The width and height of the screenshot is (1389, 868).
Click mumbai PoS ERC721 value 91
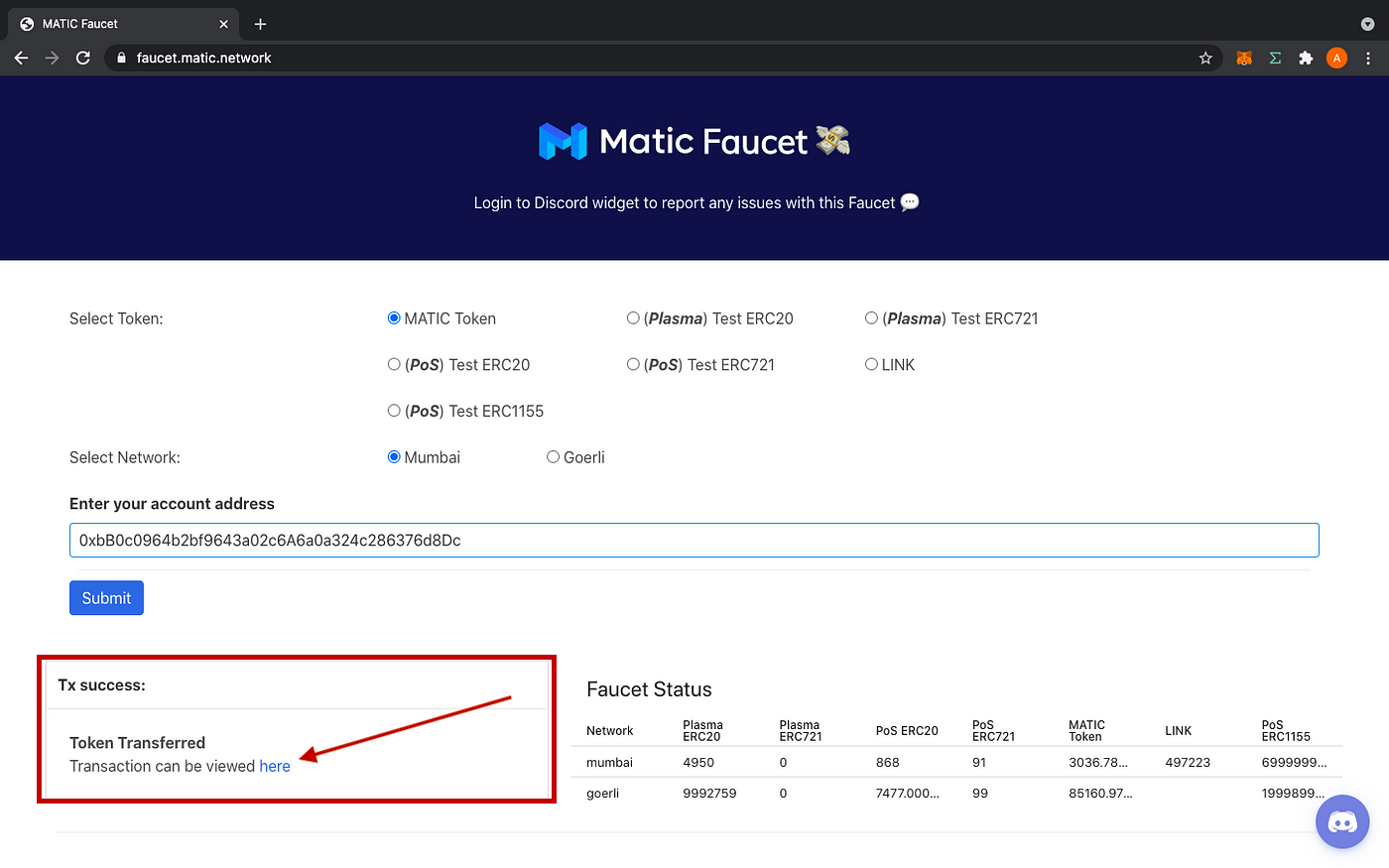(979, 763)
